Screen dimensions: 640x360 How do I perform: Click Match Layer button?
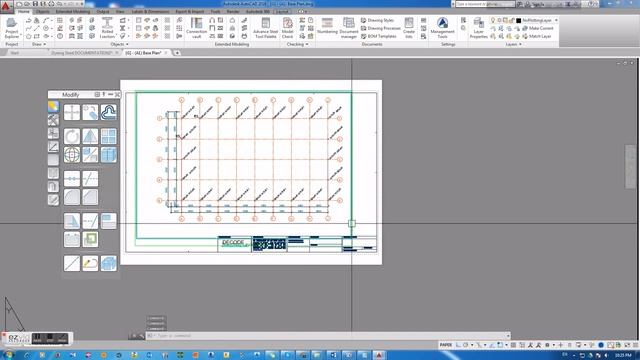pos(536,36)
